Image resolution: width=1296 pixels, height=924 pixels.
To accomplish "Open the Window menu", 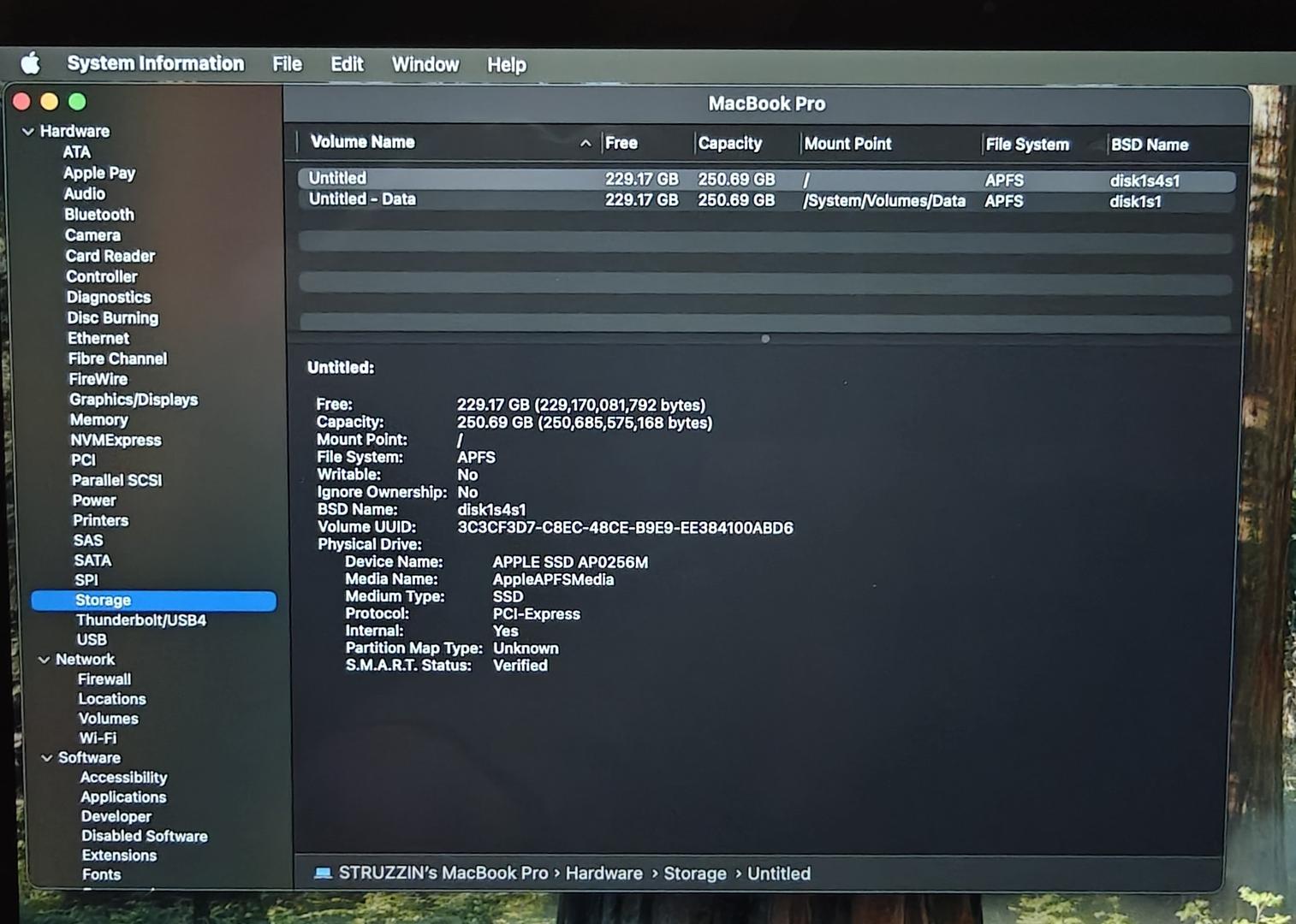I will [425, 65].
